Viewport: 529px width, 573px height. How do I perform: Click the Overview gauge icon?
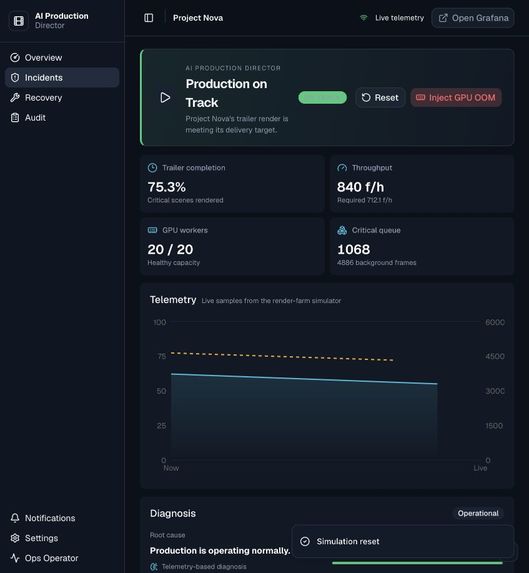15,58
